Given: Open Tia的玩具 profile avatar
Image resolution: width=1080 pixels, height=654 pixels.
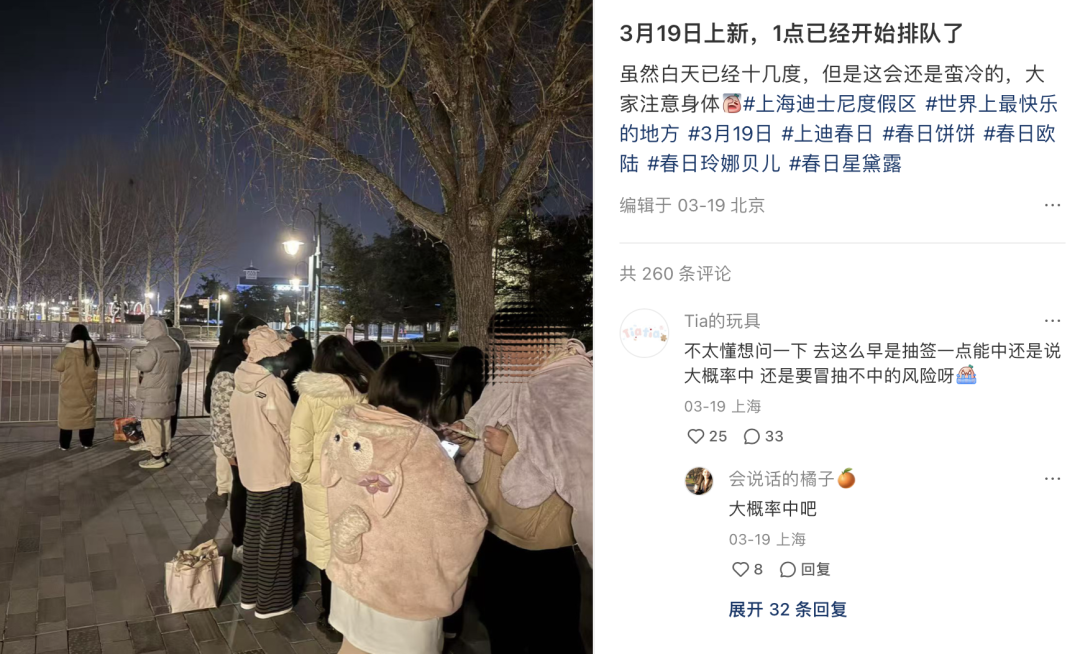Looking at the screenshot, I should pyautogui.click(x=644, y=333).
